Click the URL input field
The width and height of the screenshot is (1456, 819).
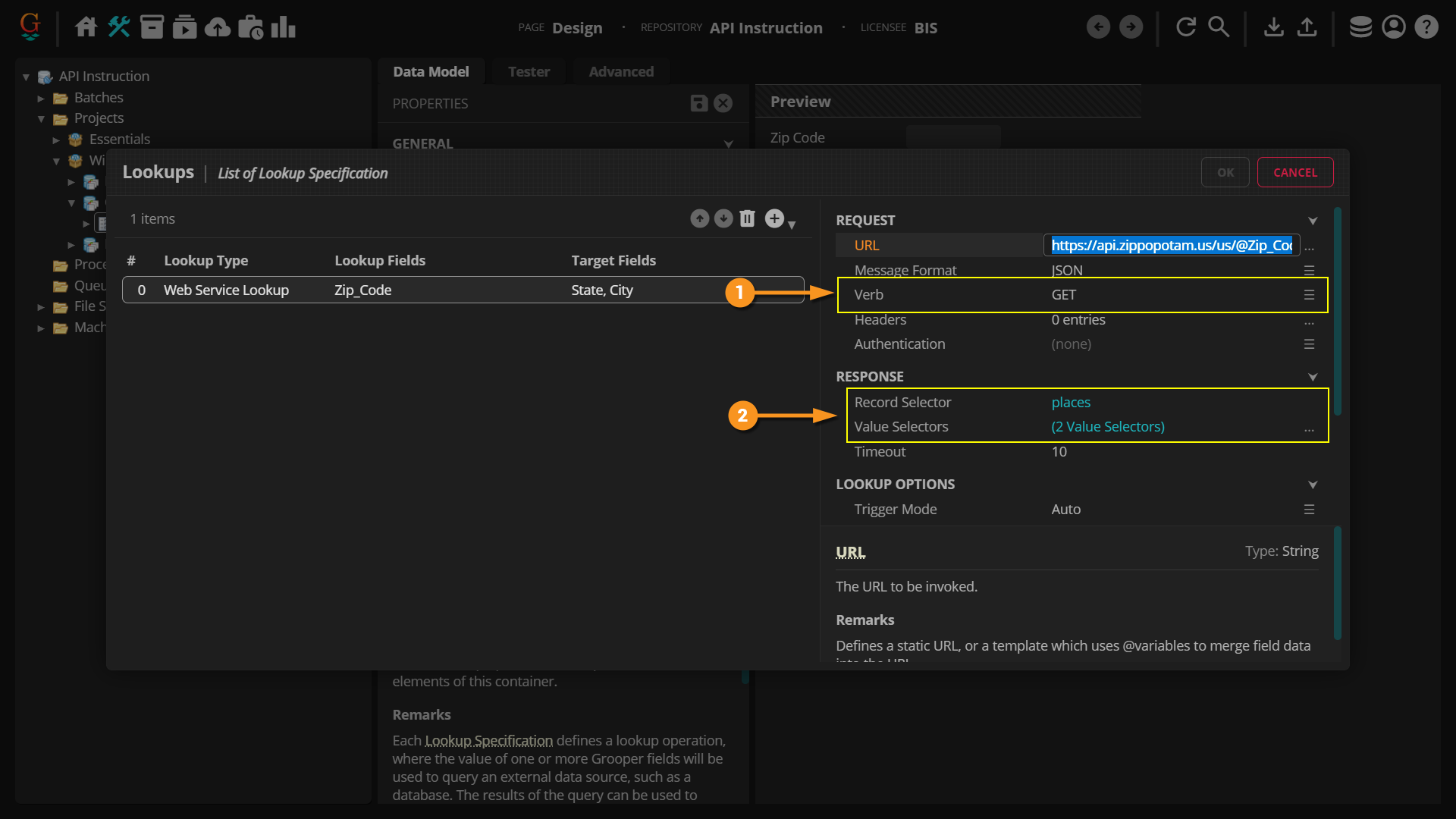pos(1171,246)
